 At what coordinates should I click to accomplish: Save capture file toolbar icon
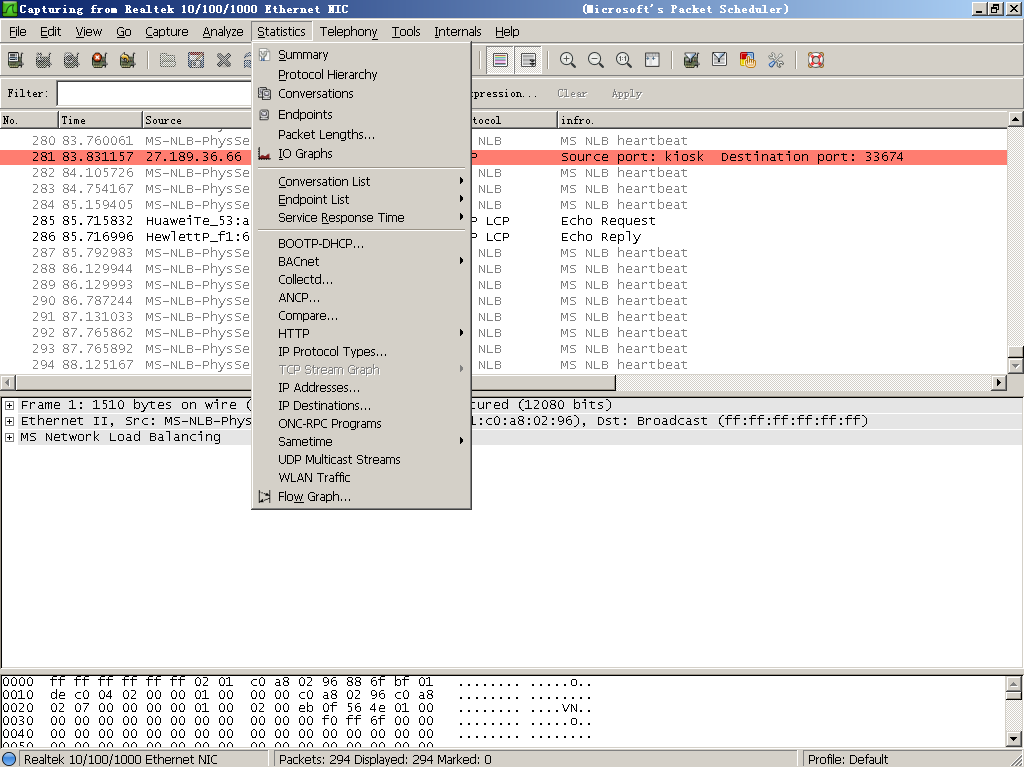tap(196, 60)
